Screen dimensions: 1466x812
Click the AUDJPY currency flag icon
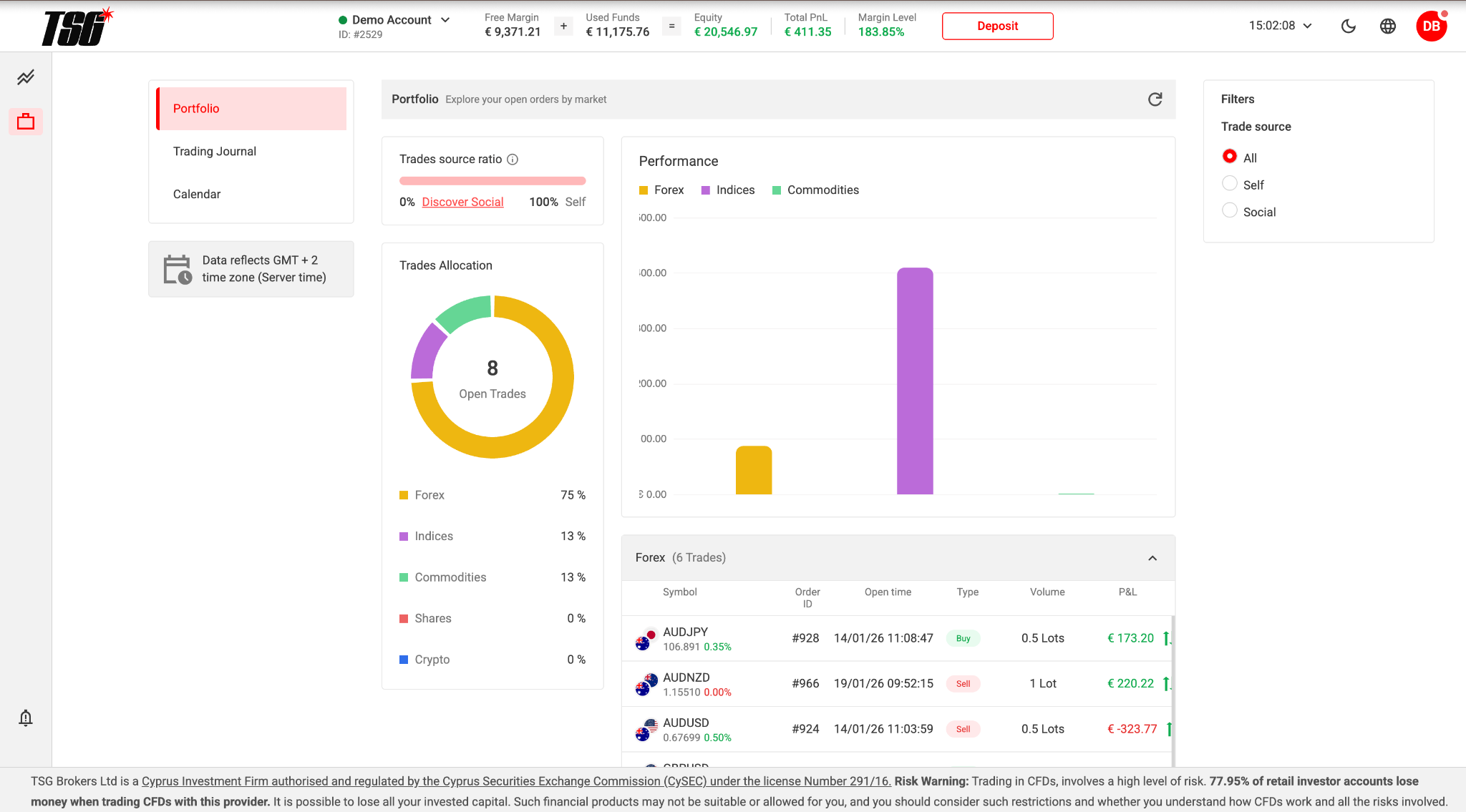tap(646, 638)
